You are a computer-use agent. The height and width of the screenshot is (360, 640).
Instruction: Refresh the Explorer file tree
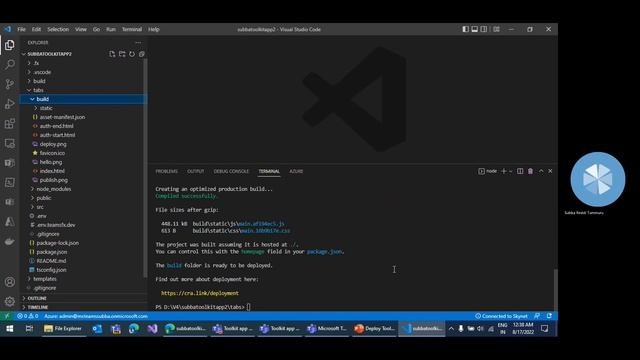pos(132,54)
